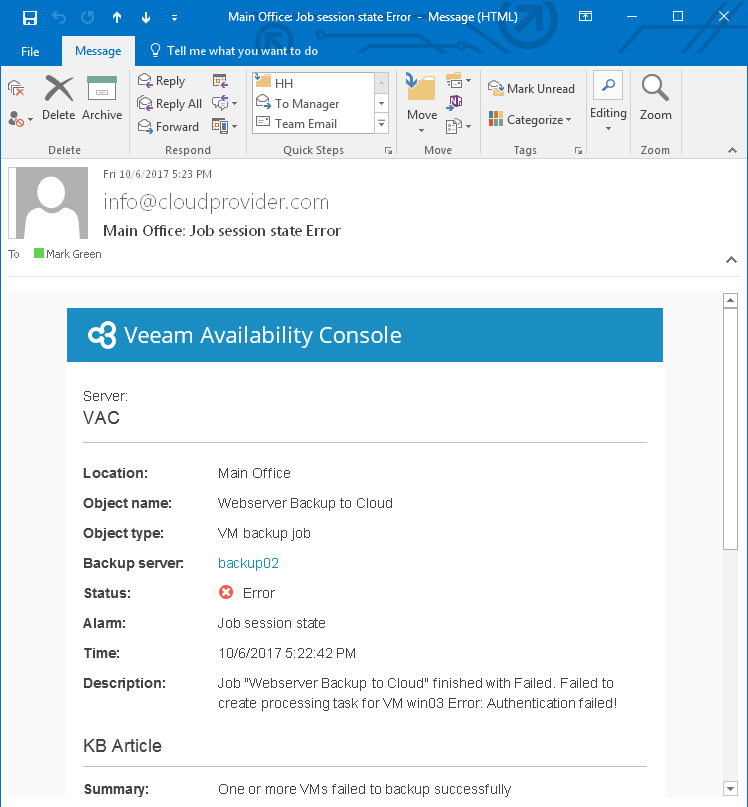Mark the message as Unread
This screenshot has height=807, width=748.
531,89
